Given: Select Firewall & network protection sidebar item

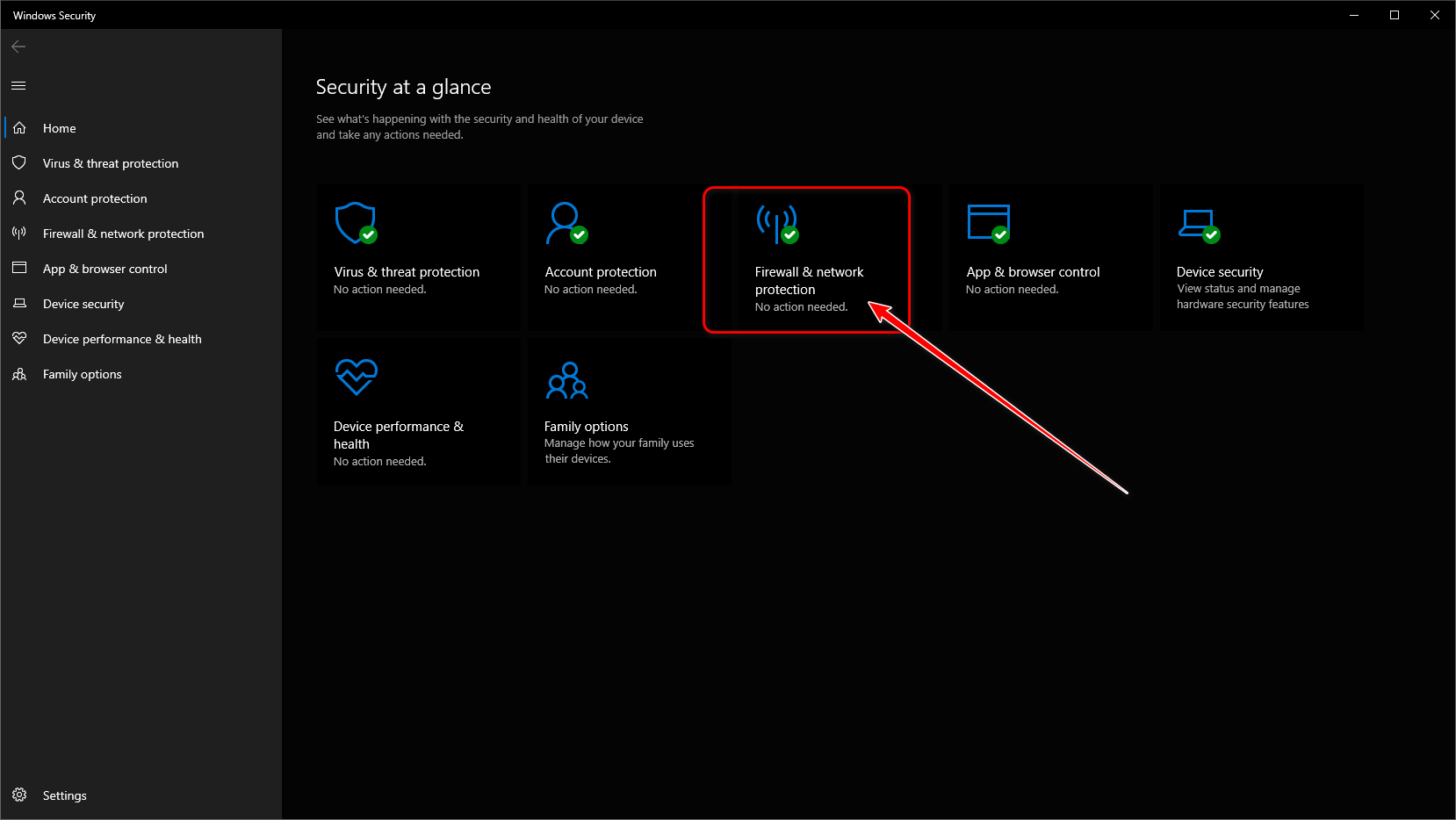Looking at the screenshot, I should [123, 234].
